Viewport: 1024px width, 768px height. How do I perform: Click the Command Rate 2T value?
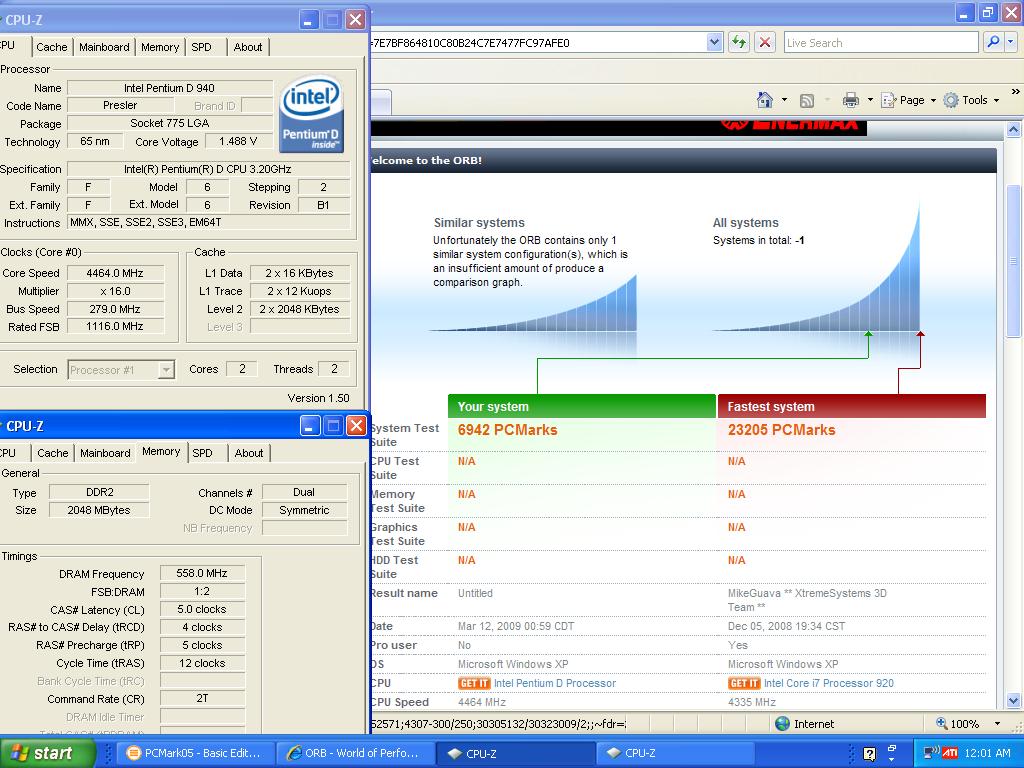click(x=202, y=698)
